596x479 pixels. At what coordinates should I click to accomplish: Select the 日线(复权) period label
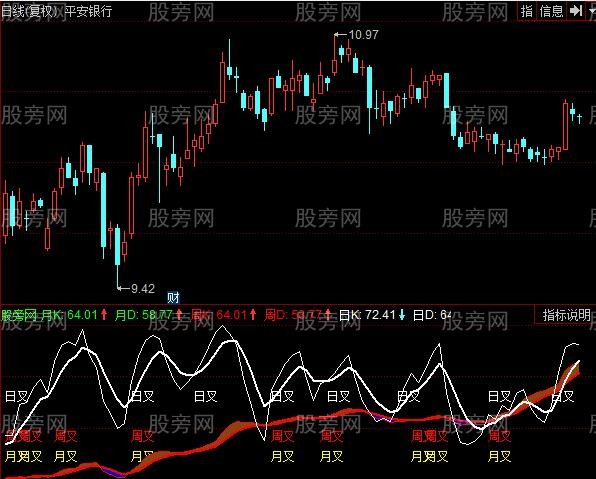pos(29,11)
